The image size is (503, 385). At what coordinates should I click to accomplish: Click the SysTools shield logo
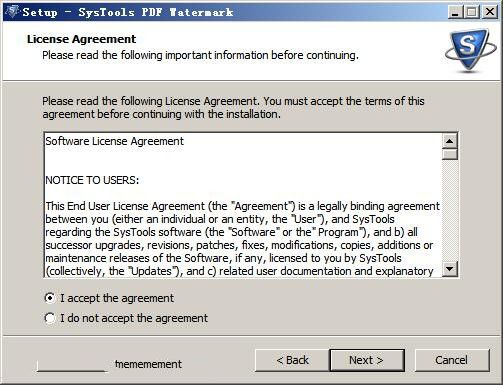click(470, 50)
